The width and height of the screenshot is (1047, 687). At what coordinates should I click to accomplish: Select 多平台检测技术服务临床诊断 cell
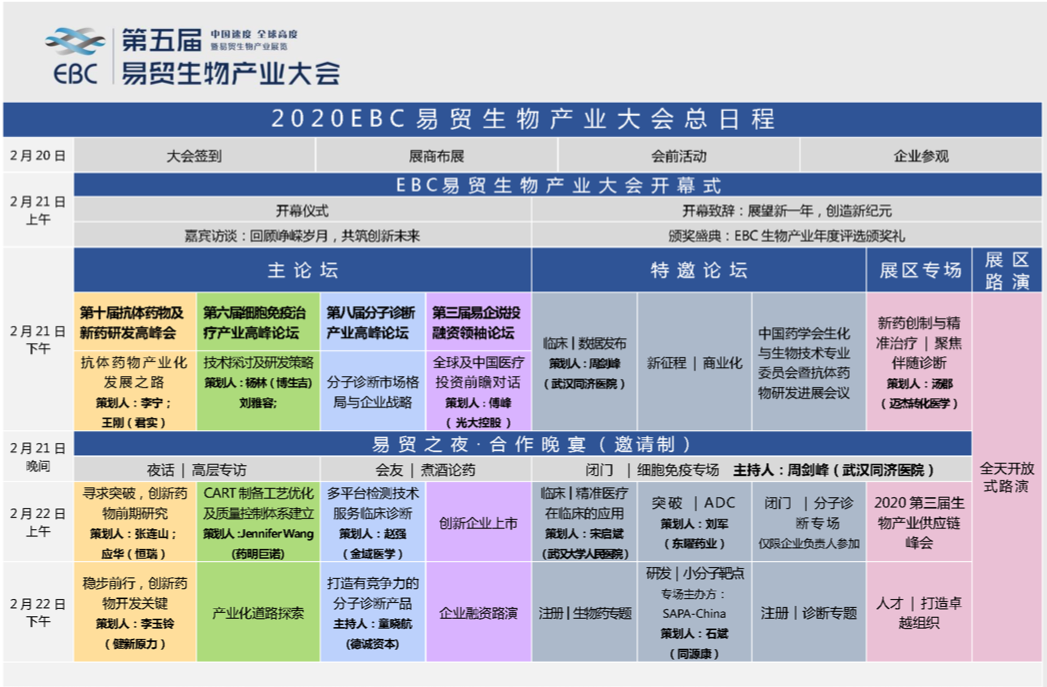point(373,521)
